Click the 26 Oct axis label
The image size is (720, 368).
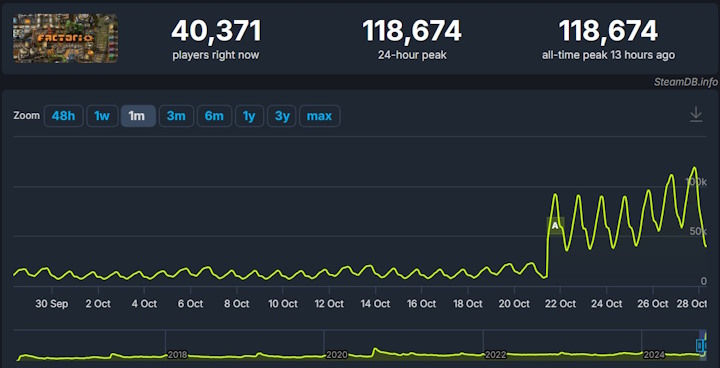coord(652,304)
